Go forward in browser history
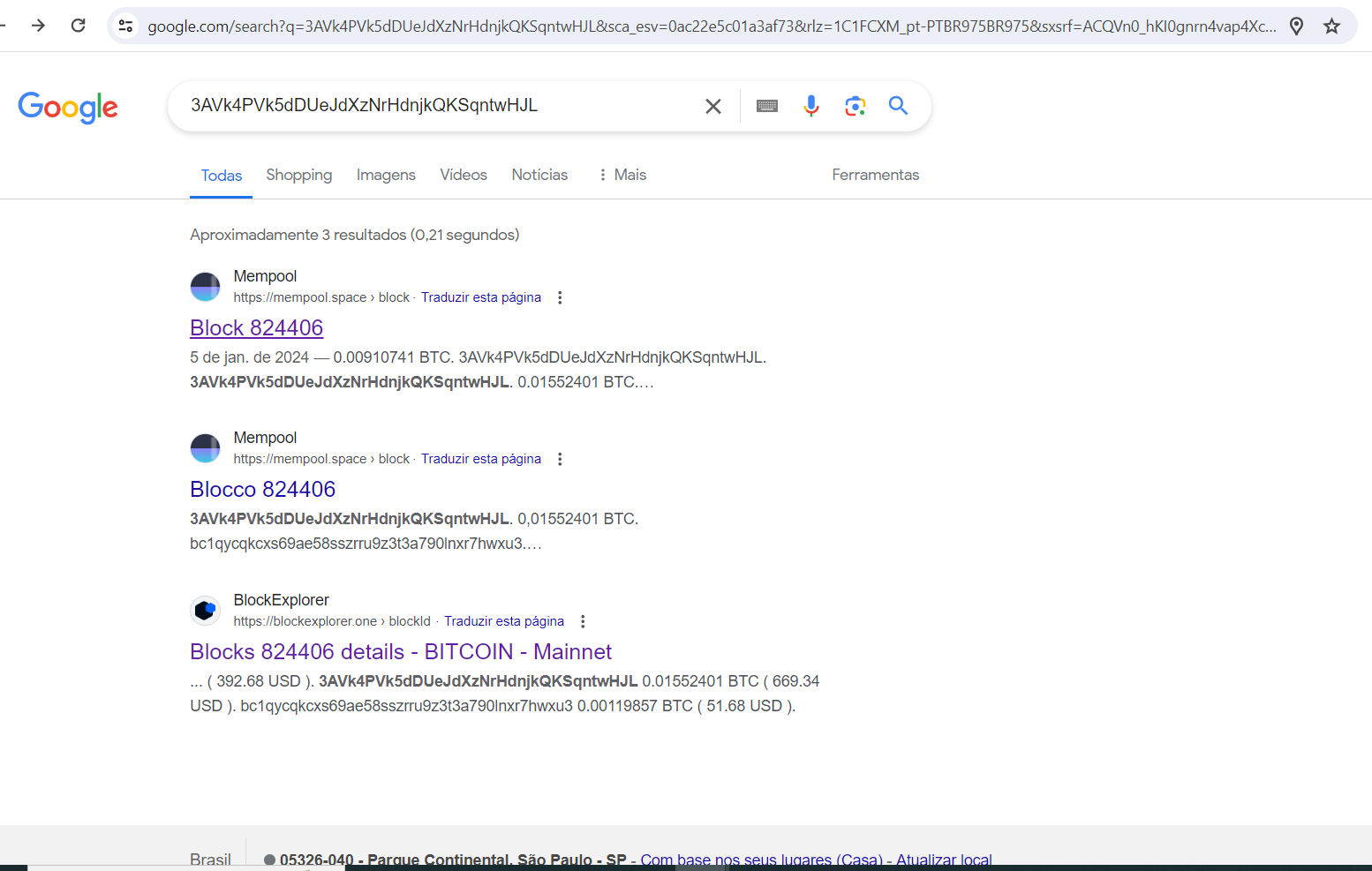 point(38,26)
